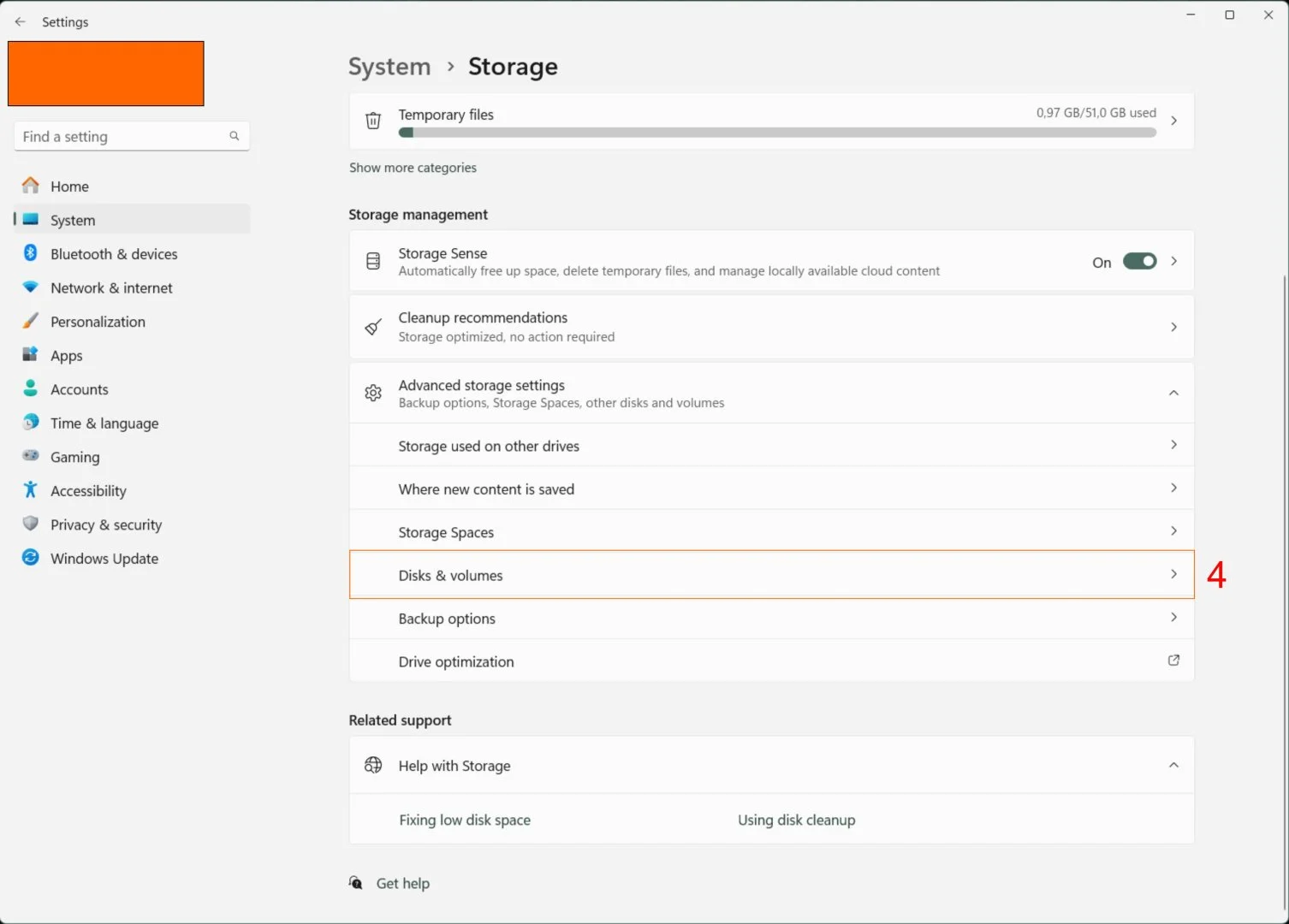Click the Get help chat icon
The image size is (1289, 924).
[356, 883]
